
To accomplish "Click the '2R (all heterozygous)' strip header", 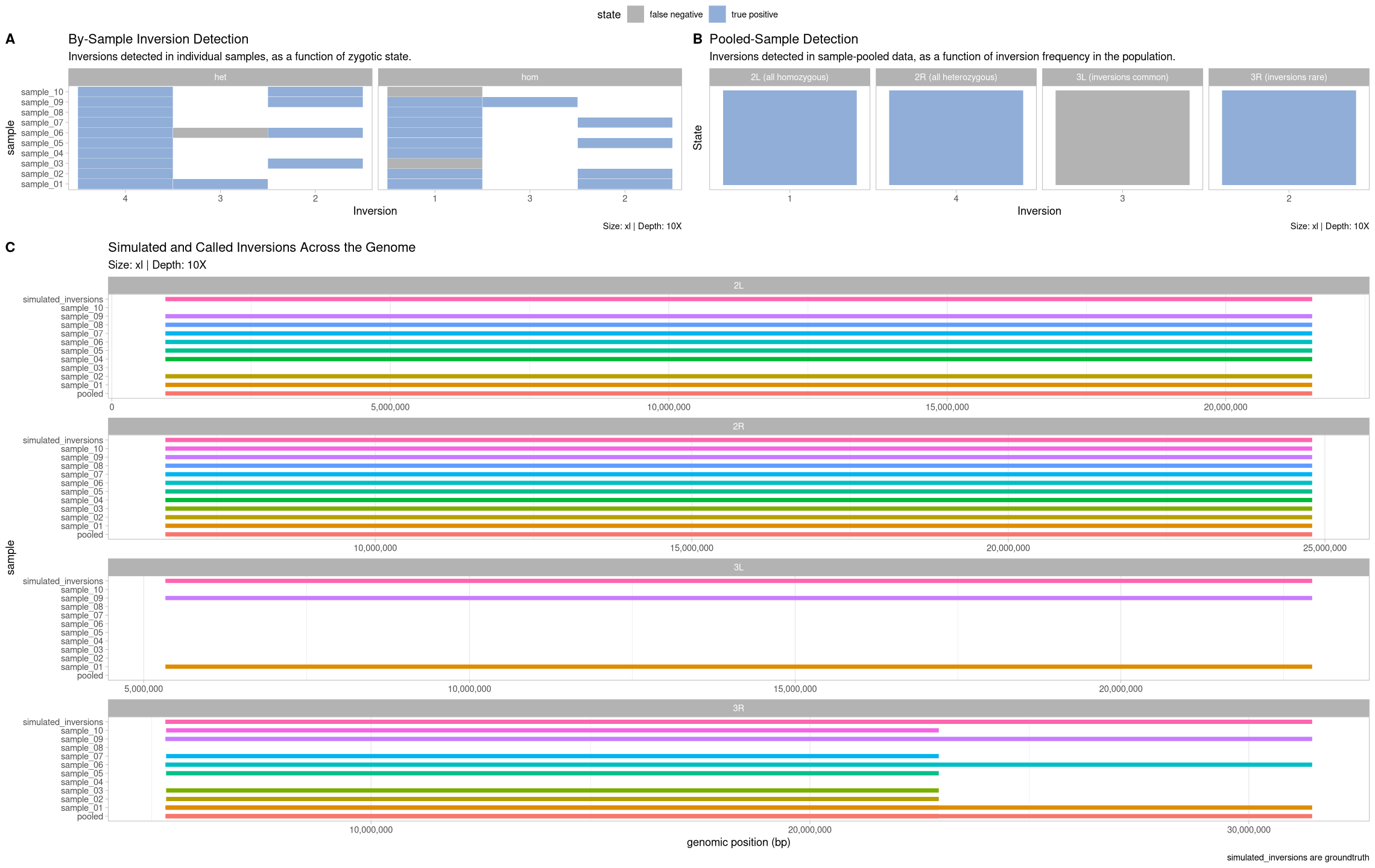I will [956, 77].
